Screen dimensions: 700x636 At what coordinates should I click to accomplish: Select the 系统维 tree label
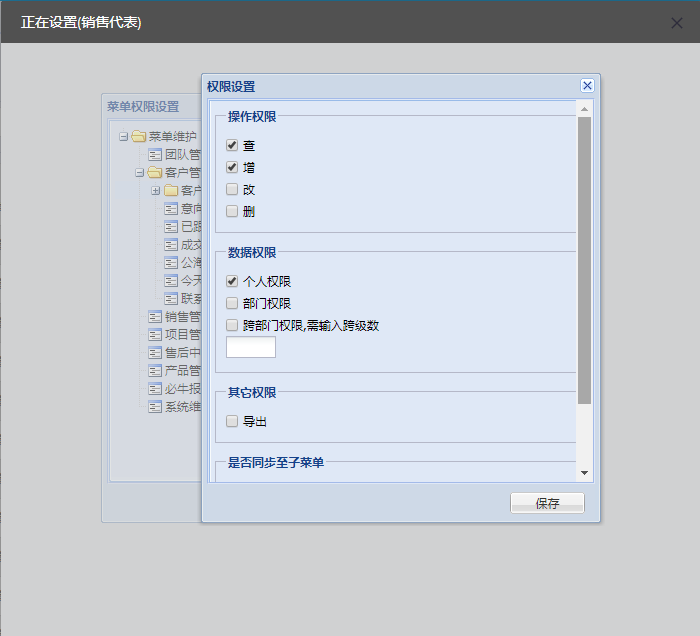pyautogui.click(x=183, y=407)
